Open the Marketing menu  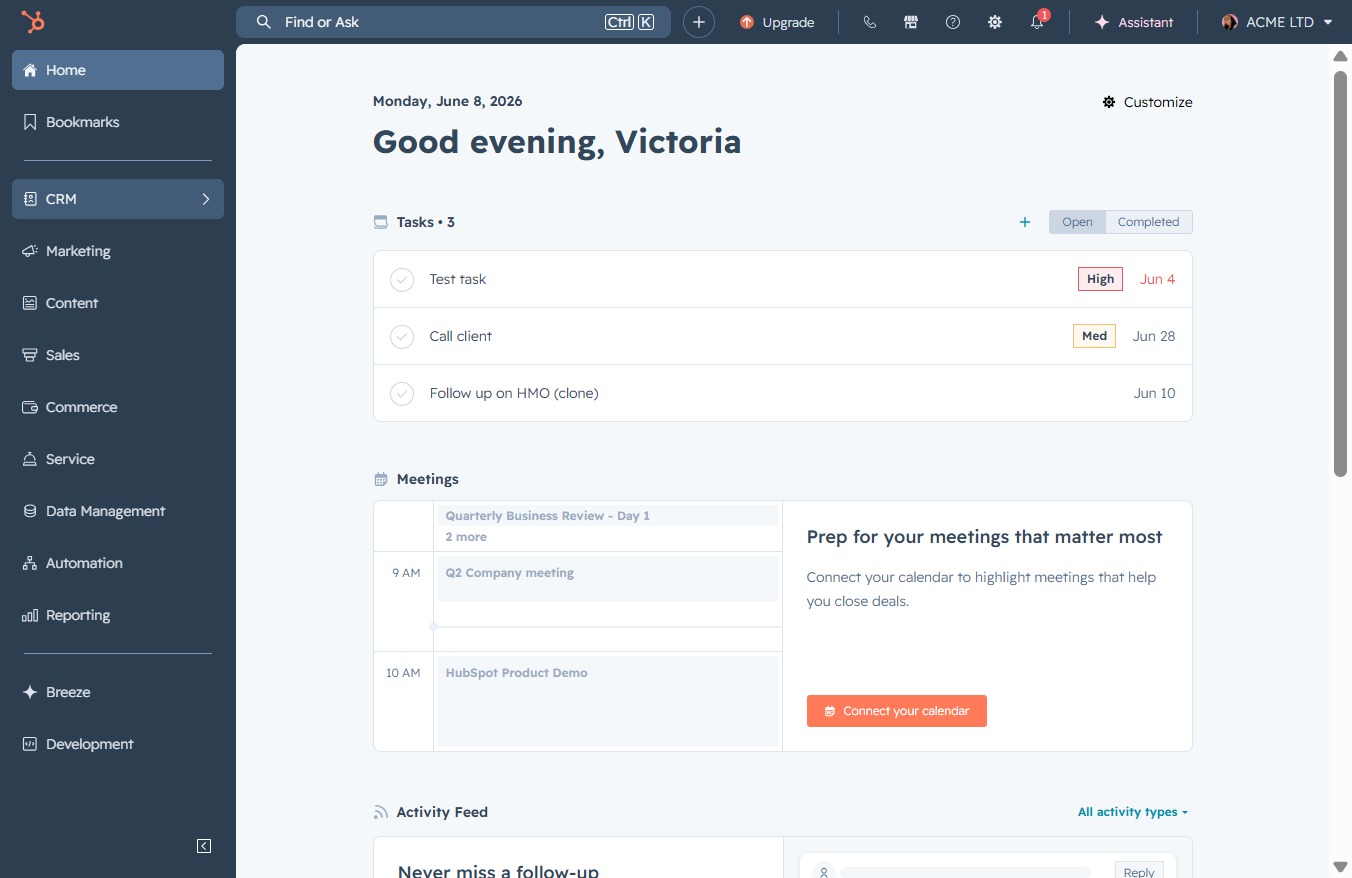[x=118, y=251]
